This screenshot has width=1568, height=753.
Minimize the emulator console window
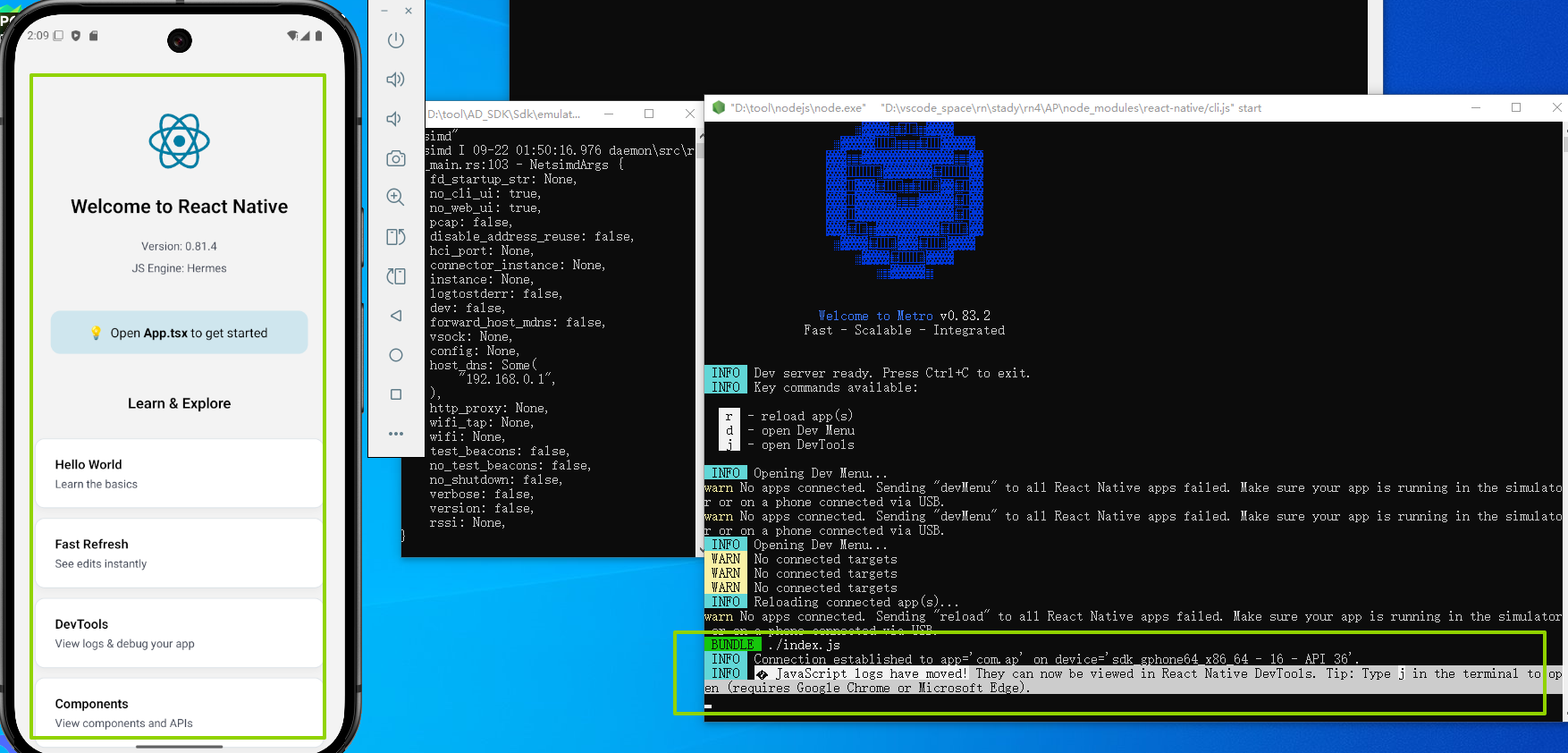(609, 114)
